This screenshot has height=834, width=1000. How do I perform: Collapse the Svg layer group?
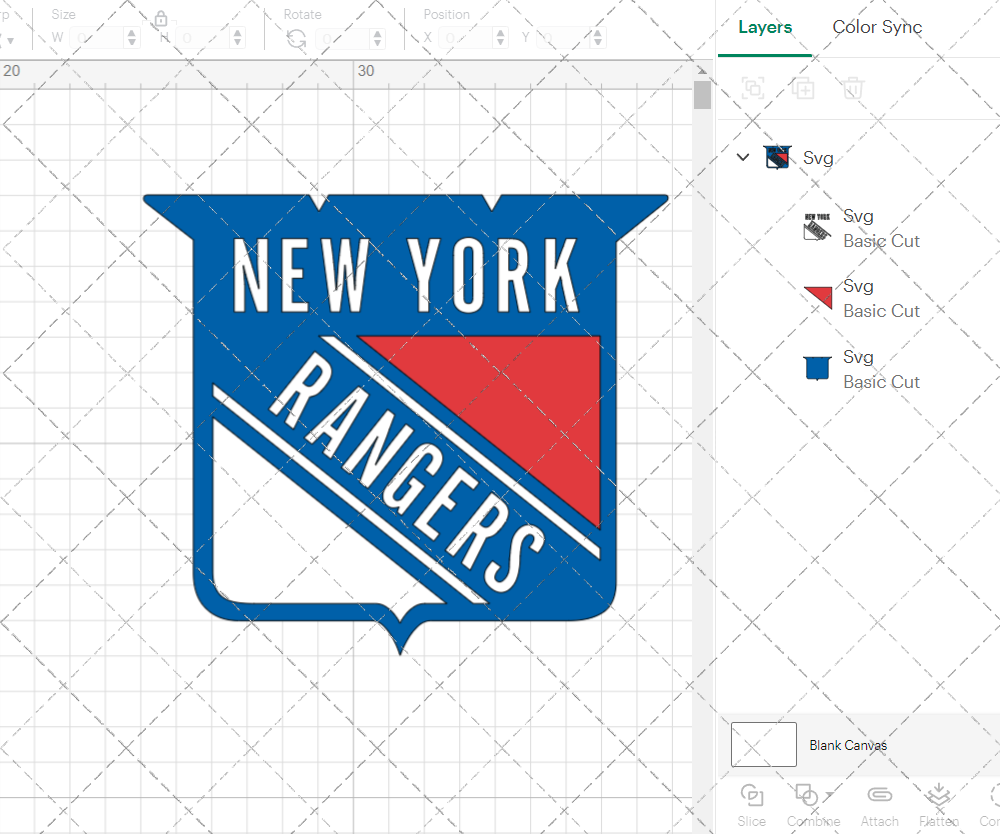[x=742, y=157]
